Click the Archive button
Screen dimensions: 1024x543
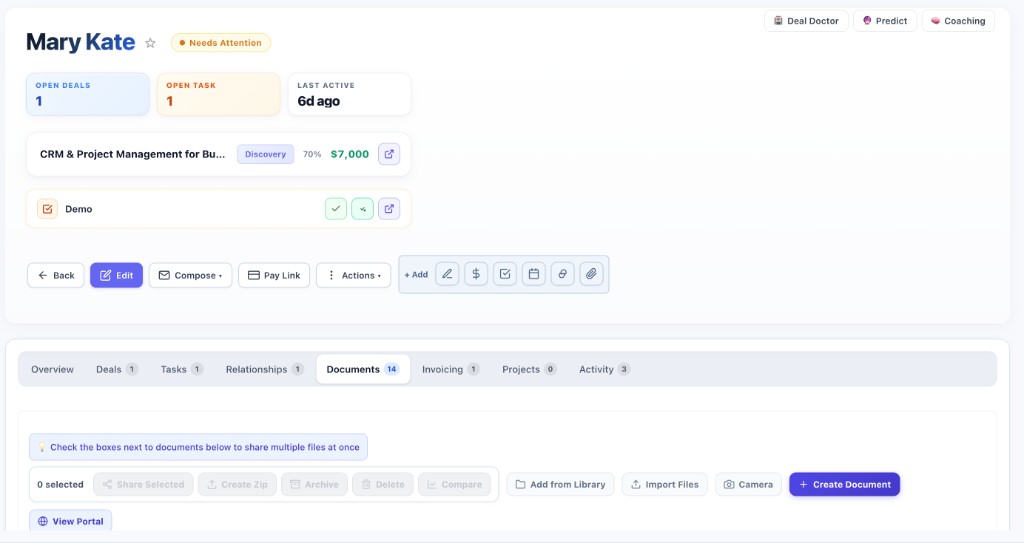coord(314,485)
